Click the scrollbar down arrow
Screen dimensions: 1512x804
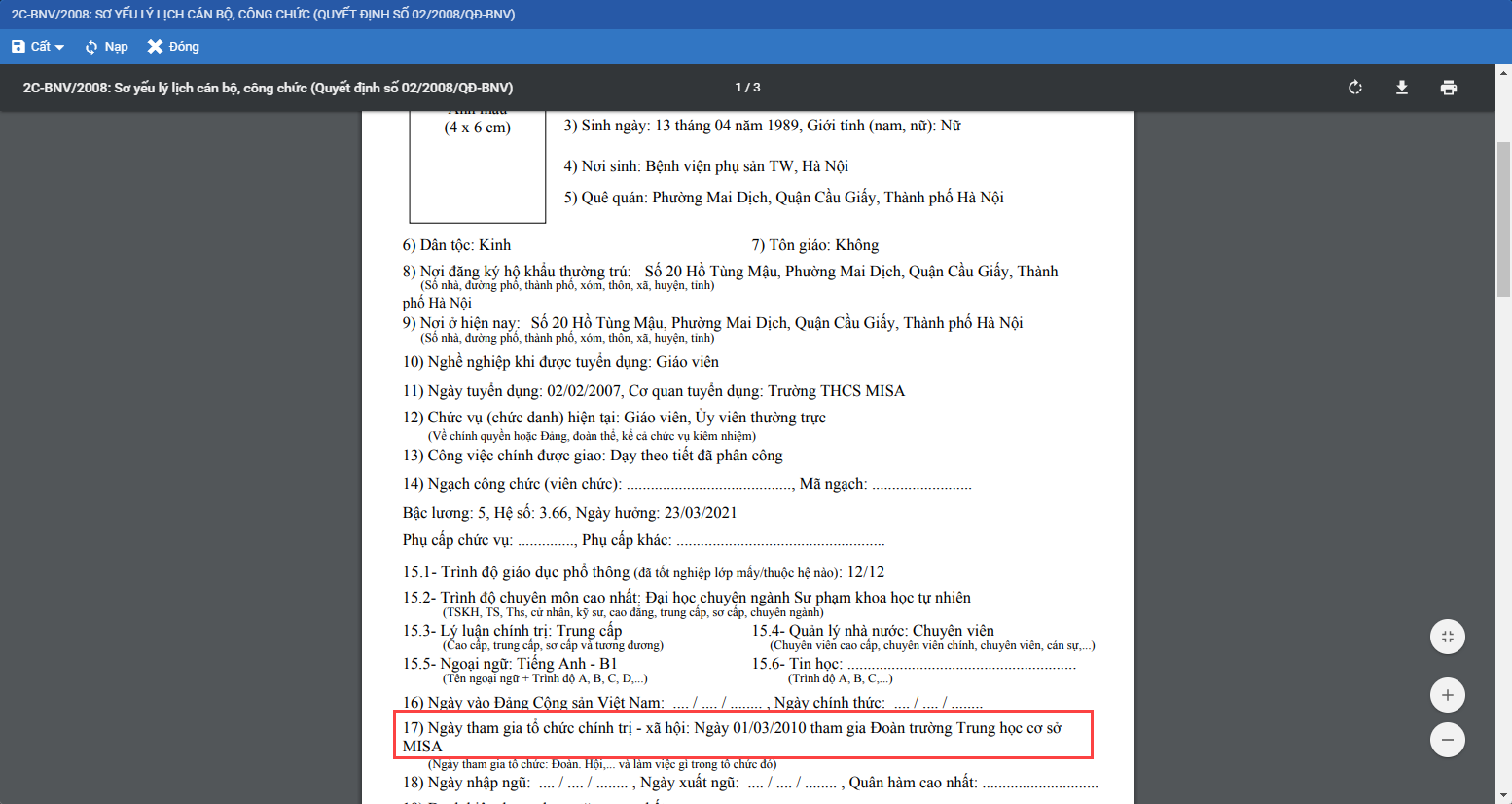[1503, 796]
